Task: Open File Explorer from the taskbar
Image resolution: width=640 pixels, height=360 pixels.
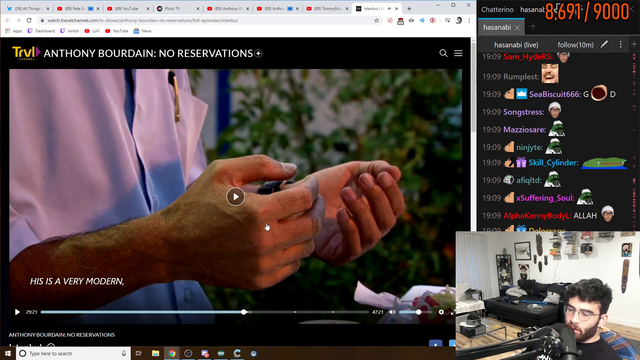Action: pyautogui.click(x=156, y=353)
